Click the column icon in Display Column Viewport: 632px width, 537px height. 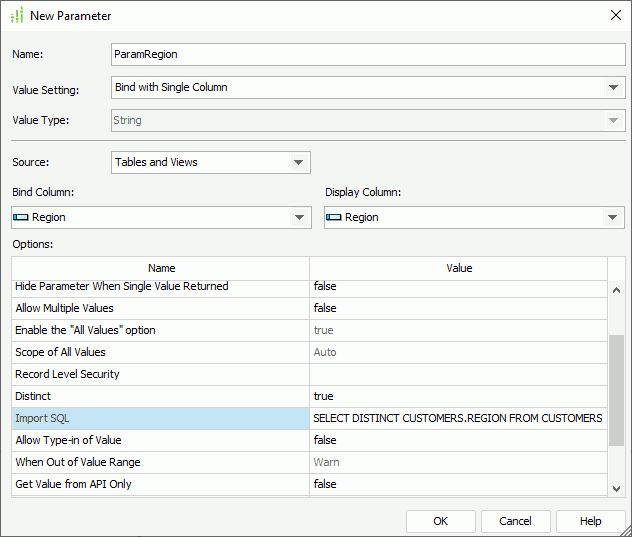point(334,217)
